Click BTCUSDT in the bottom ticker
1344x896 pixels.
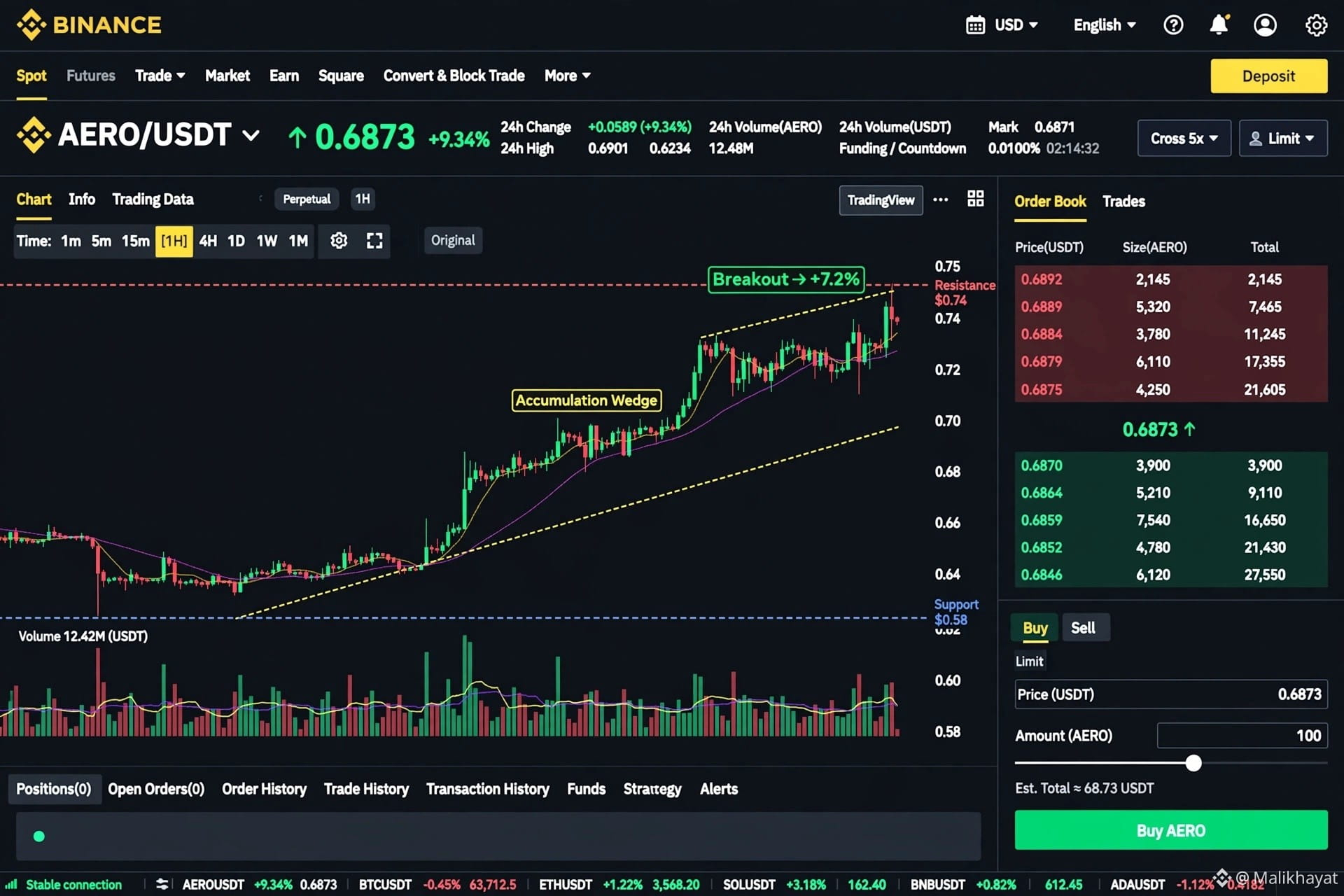click(x=384, y=885)
